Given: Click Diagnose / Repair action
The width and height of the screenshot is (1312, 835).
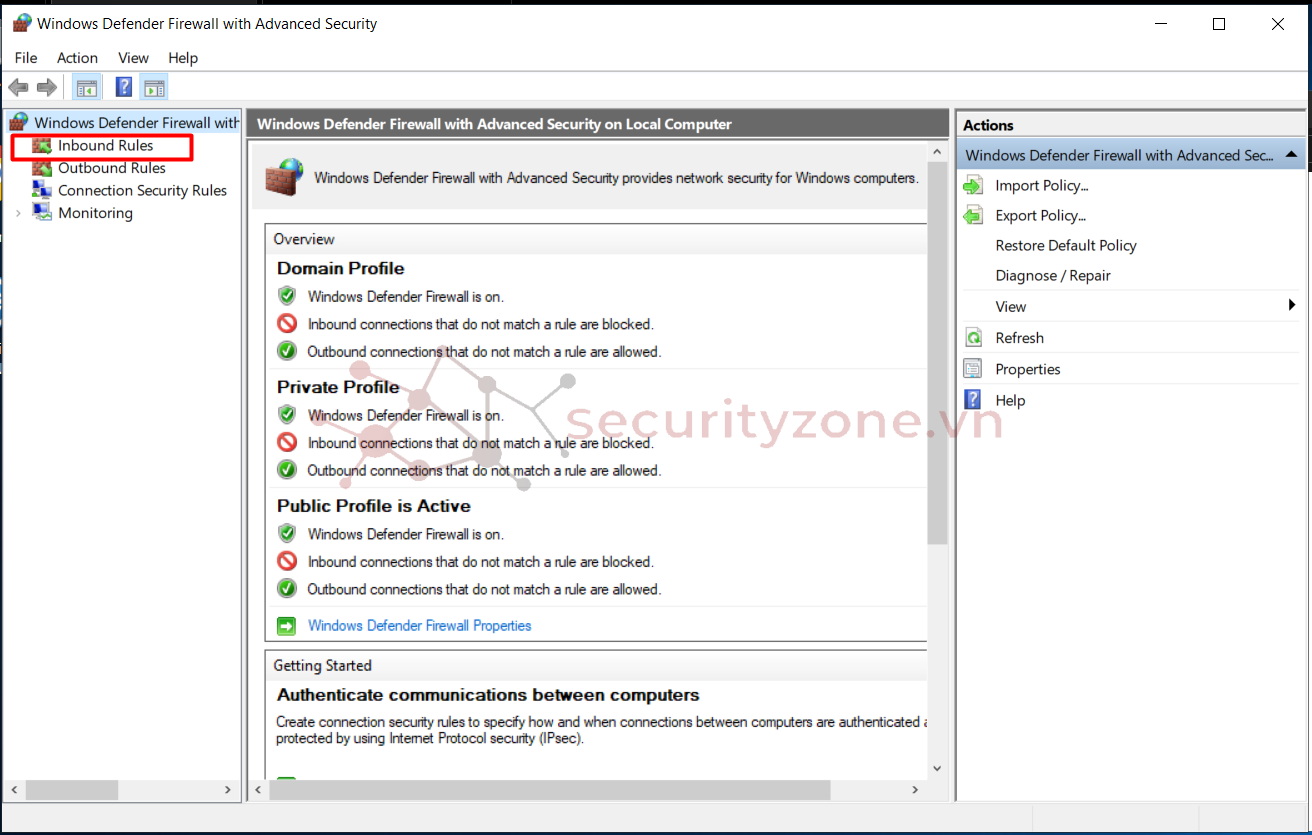Looking at the screenshot, I should (x=1053, y=276).
